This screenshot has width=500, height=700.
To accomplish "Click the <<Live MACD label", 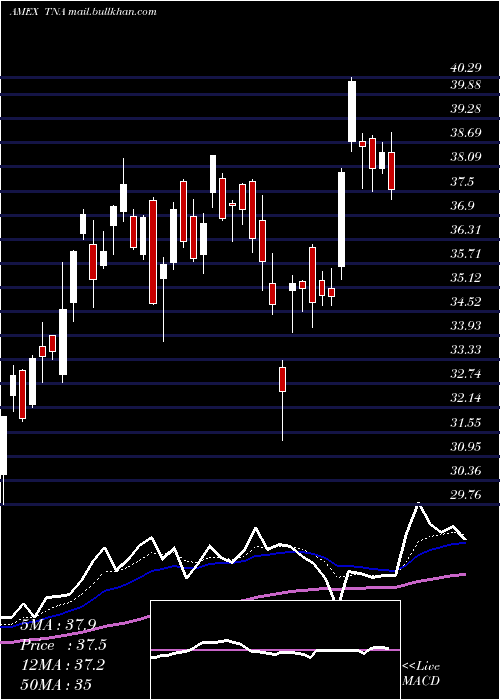I will [421, 673].
